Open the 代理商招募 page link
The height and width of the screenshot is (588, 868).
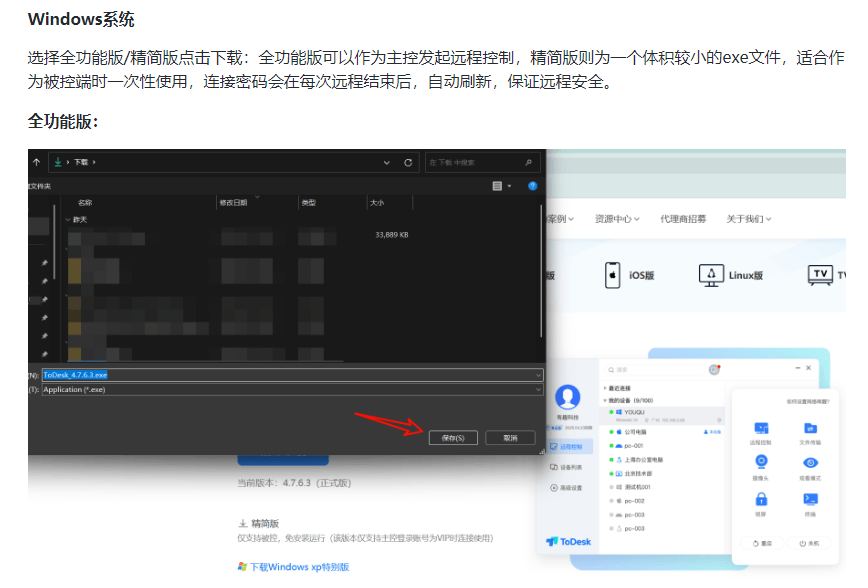(x=683, y=219)
